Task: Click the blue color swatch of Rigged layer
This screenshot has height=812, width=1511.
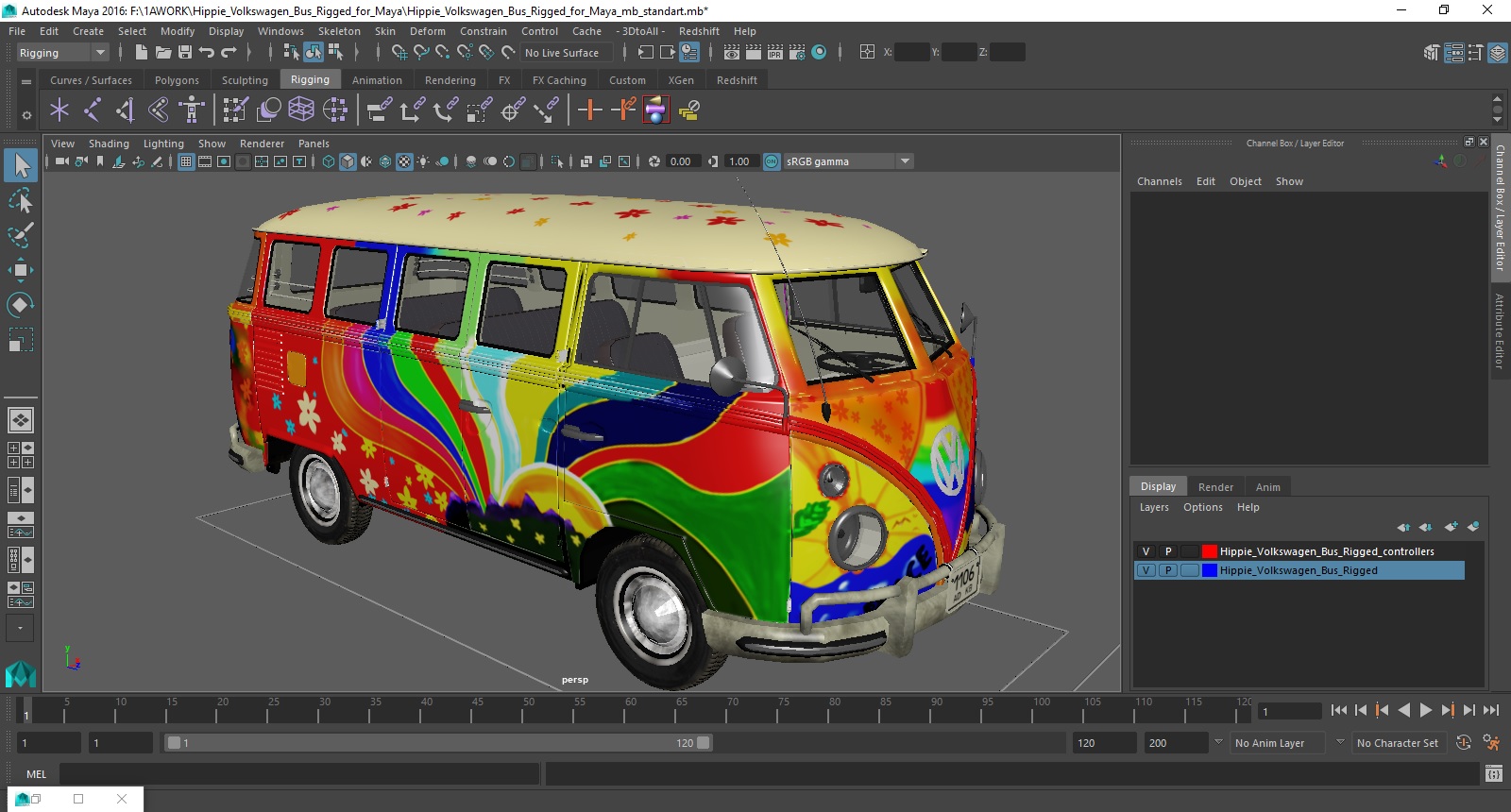Action: [x=1209, y=570]
